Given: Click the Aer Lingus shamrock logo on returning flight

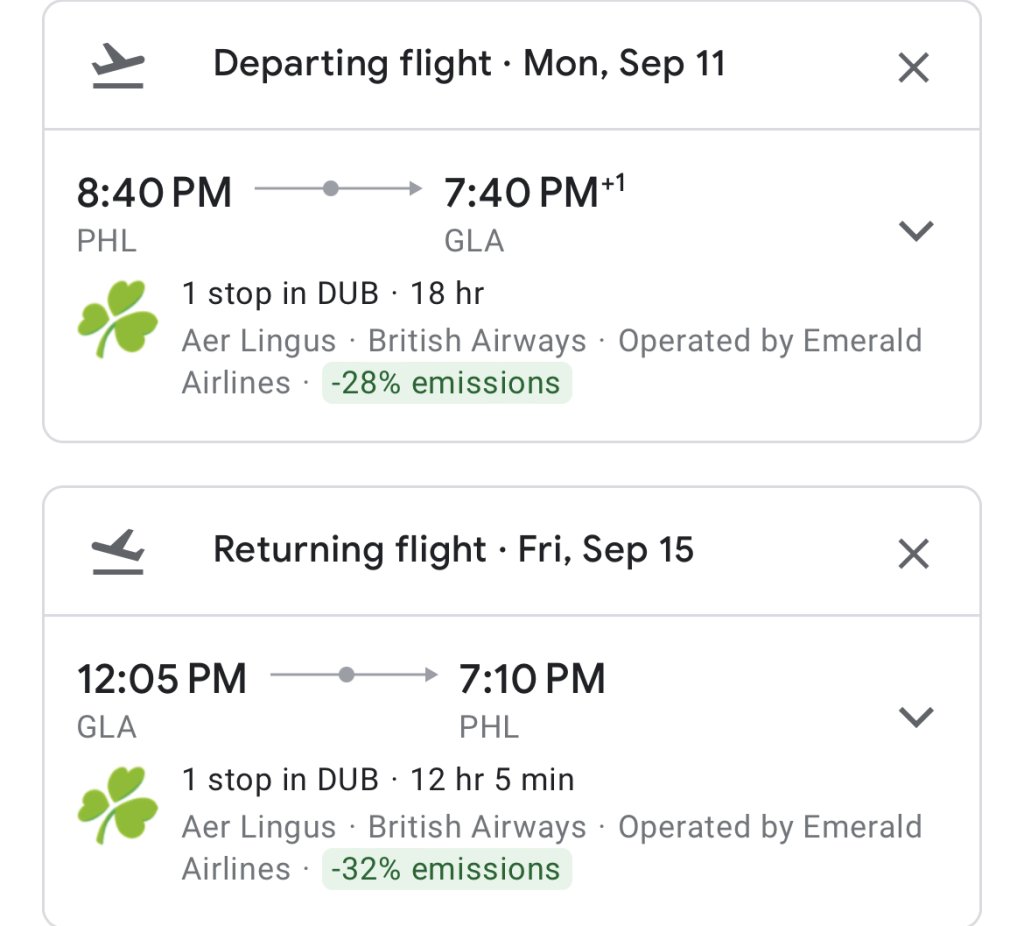Looking at the screenshot, I should tap(118, 804).
